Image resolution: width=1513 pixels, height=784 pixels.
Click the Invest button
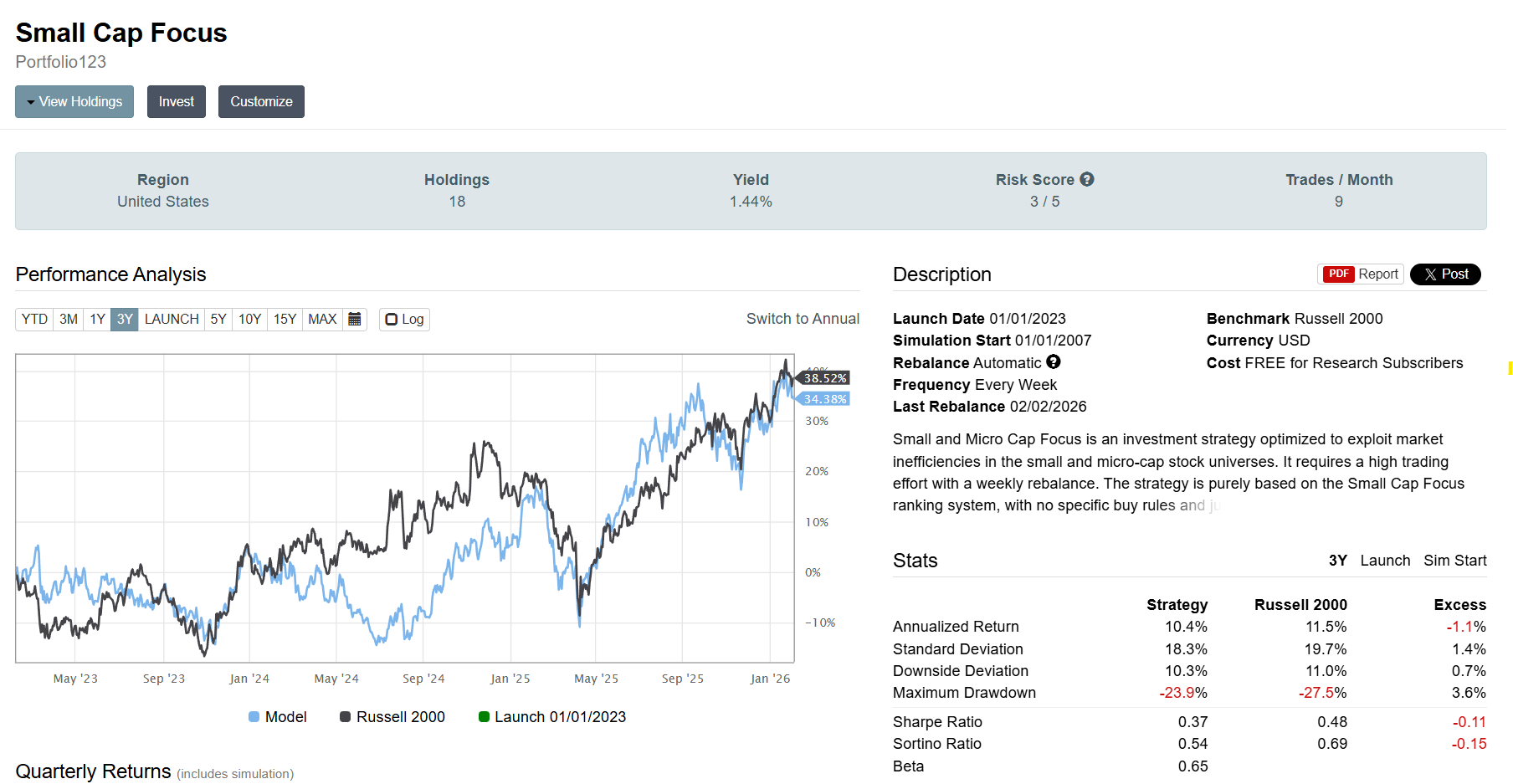pos(177,102)
